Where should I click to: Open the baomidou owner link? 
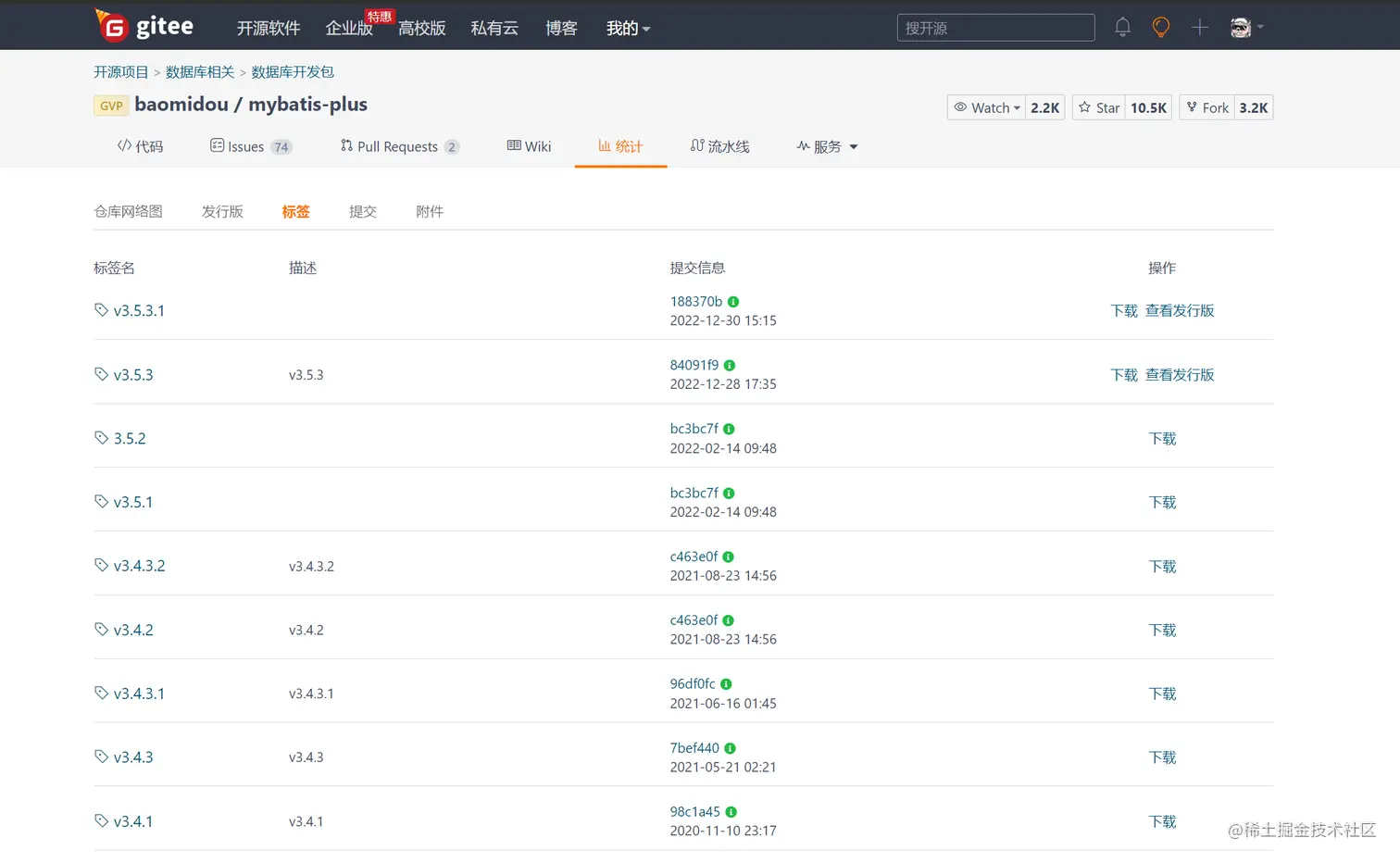[x=181, y=105]
